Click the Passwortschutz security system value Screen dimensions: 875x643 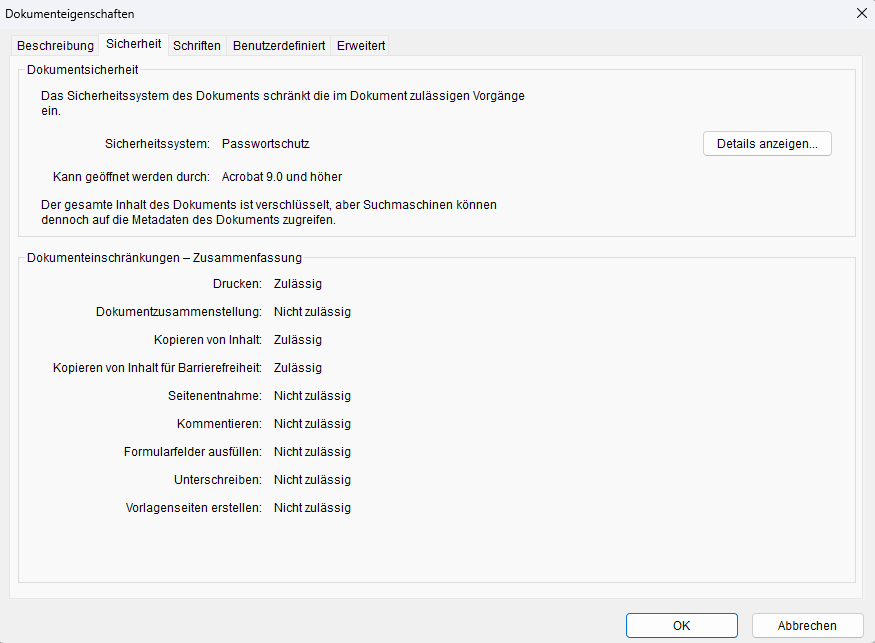pyautogui.click(x=266, y=144)
